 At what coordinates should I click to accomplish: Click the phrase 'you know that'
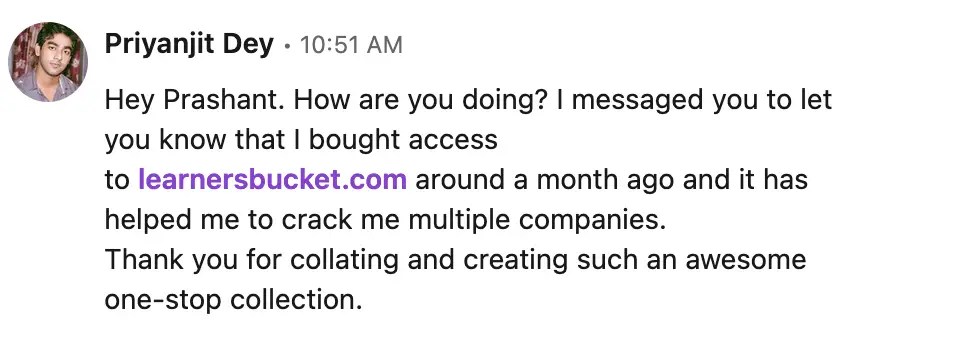[186, 140]
